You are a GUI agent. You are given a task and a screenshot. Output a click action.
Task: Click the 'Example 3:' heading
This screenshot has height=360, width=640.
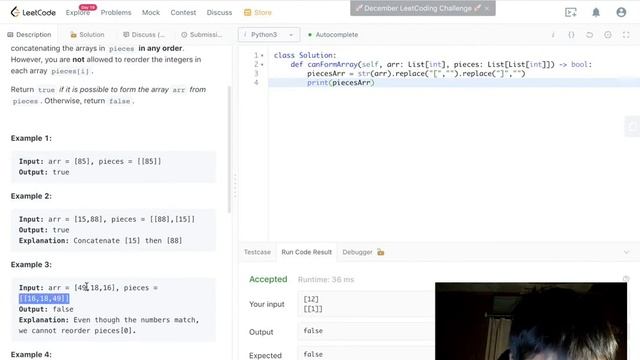click(x=31, y=265)
